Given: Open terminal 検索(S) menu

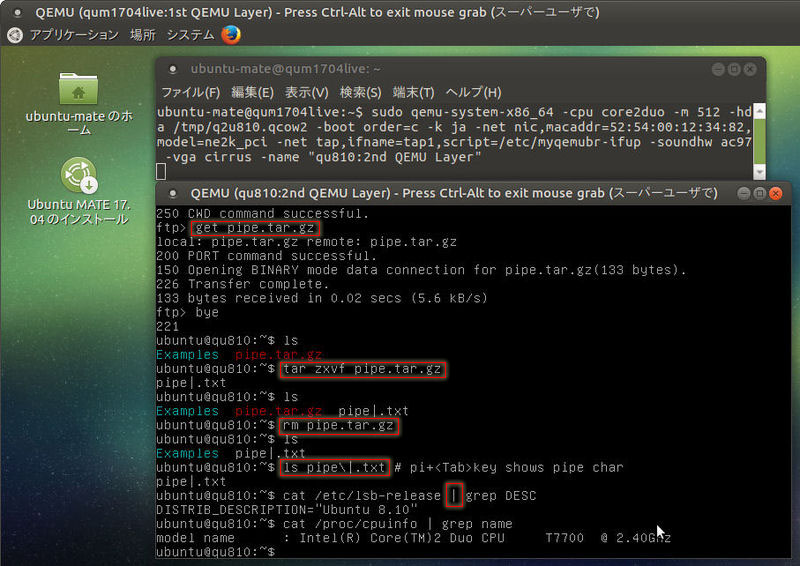Looking at the screenshot, I should tap(361, 92).
